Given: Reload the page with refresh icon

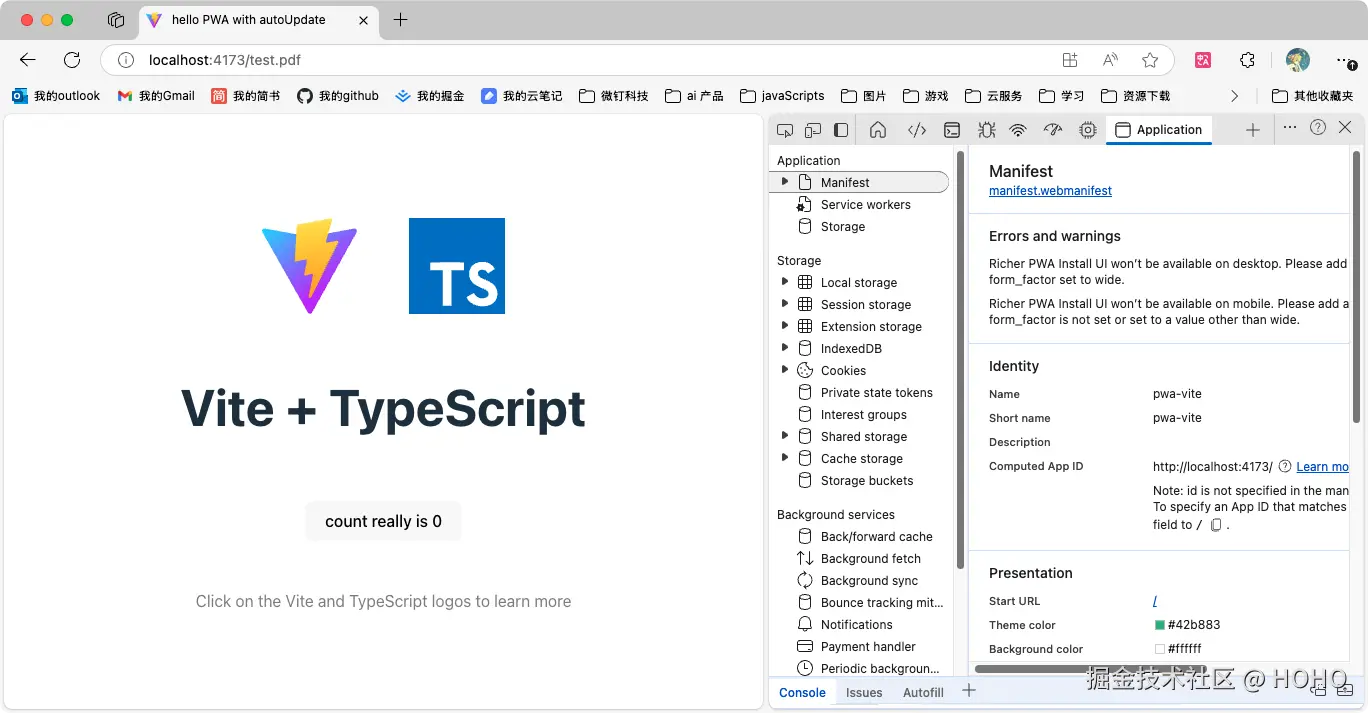Looking at the screenshot, I should (72, 60).
